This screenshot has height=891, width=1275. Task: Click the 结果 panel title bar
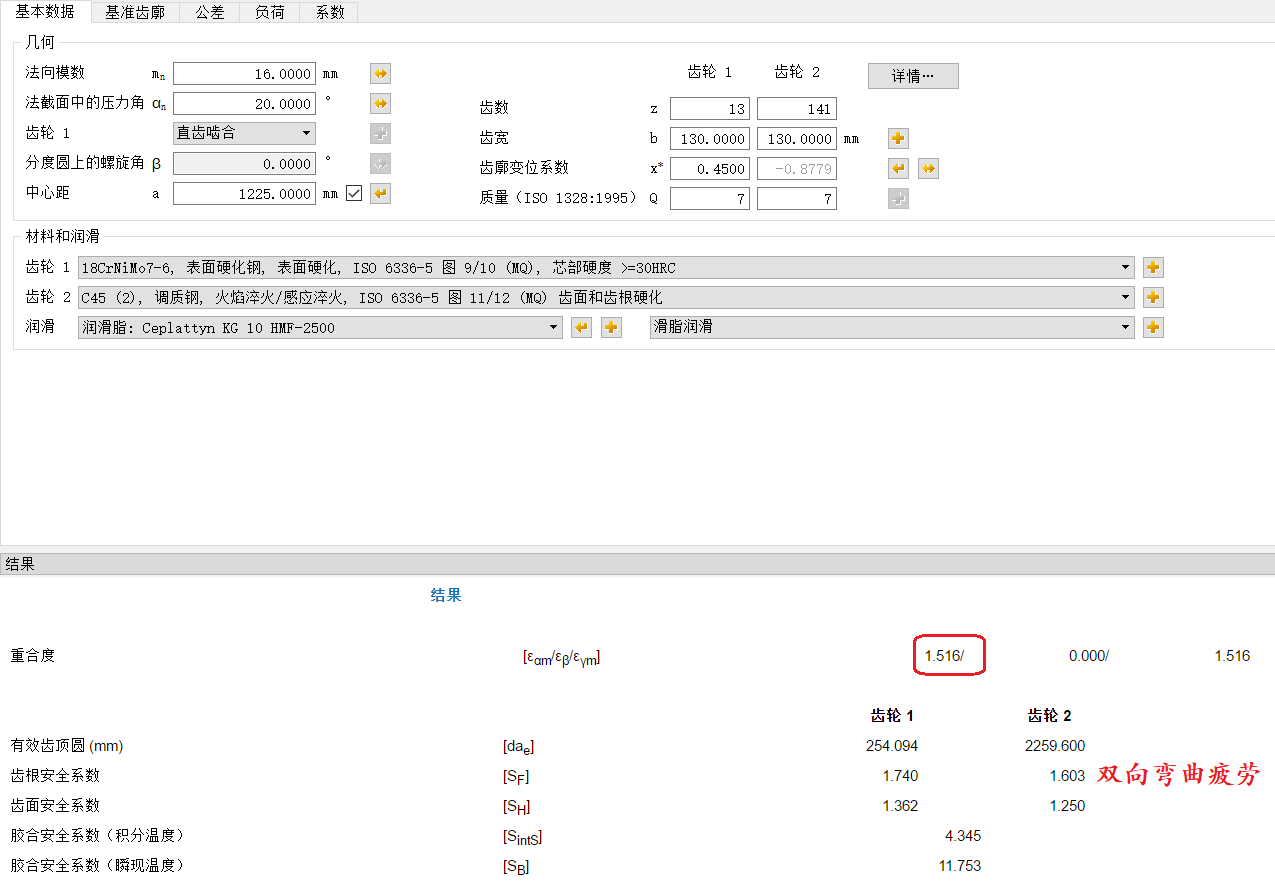tap(637, 563)
